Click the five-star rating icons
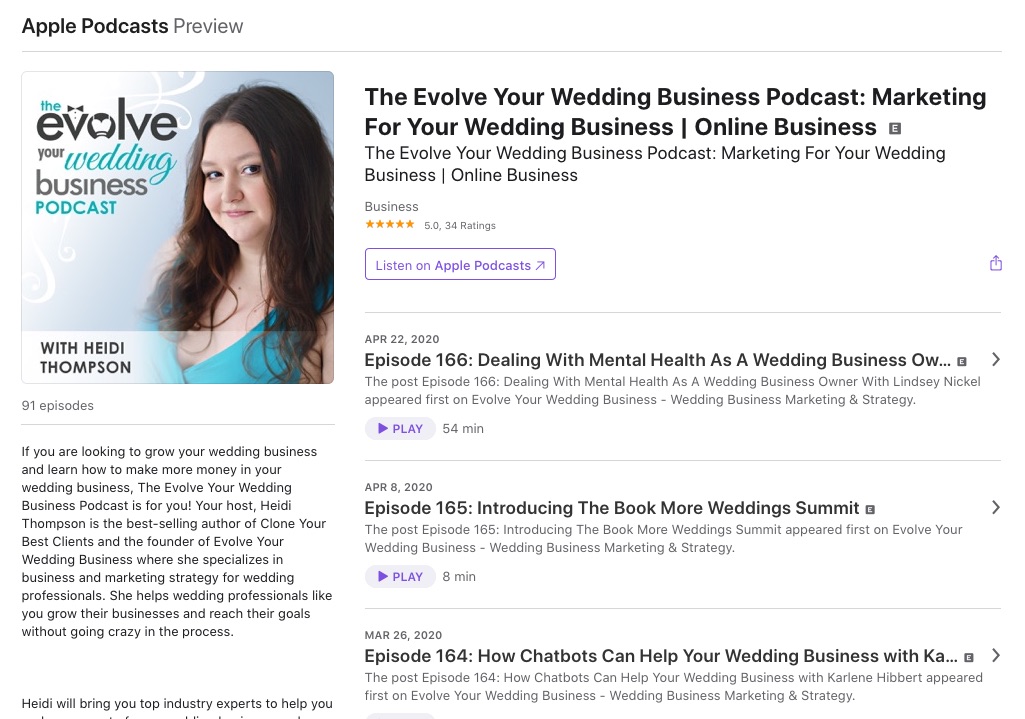 point(390,225)
